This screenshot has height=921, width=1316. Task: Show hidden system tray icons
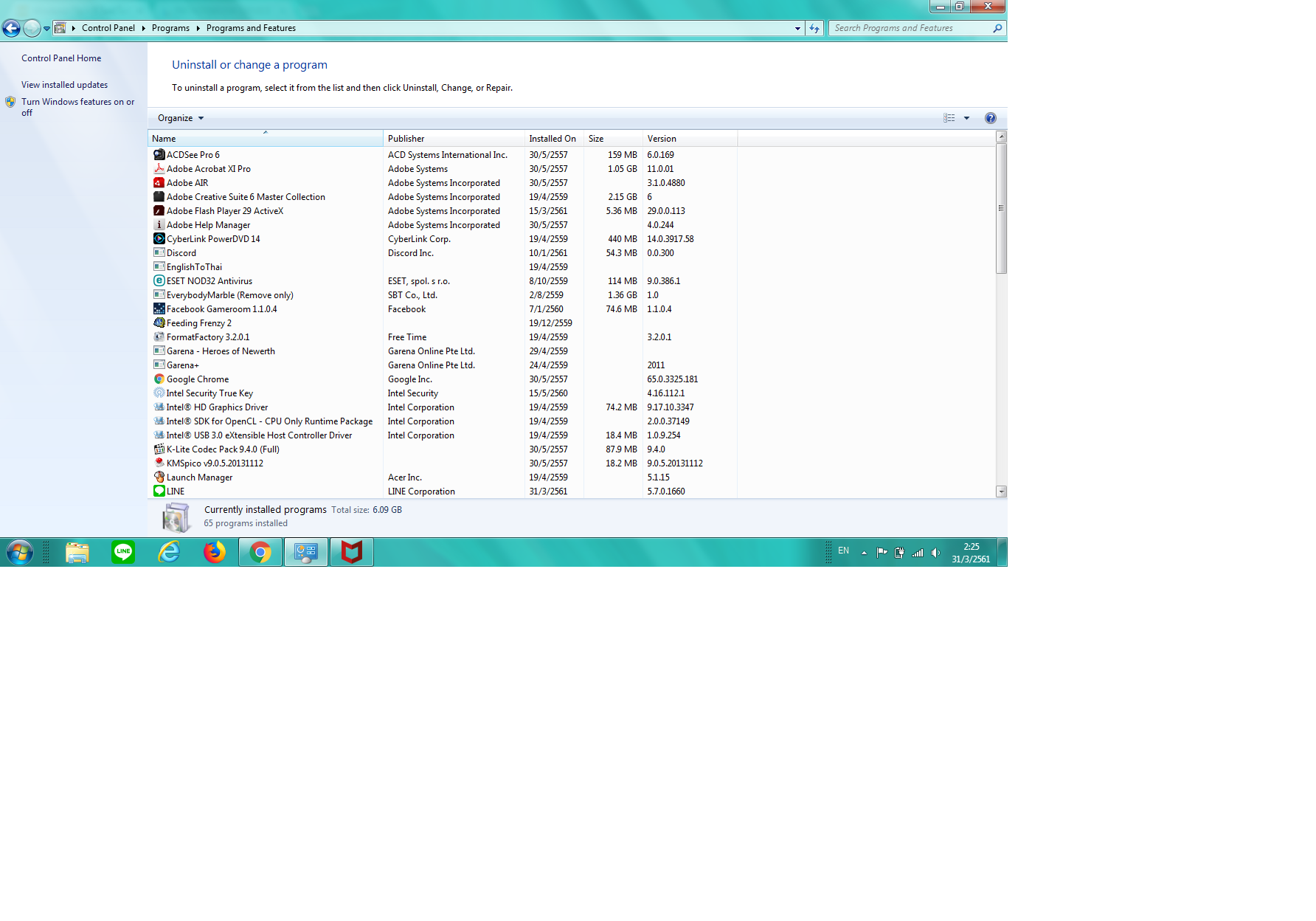click(x=864, y=553)
